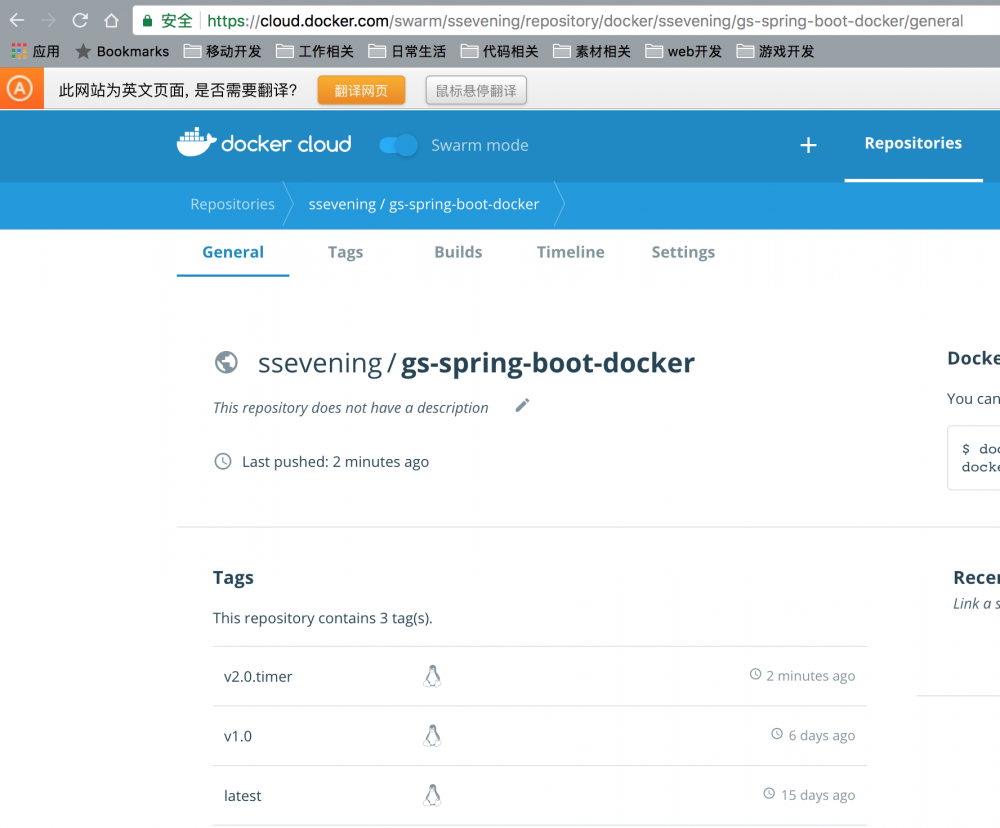Switch to the Builds tab
This screenshot has height=828, width=1000.
pos(458,252)
